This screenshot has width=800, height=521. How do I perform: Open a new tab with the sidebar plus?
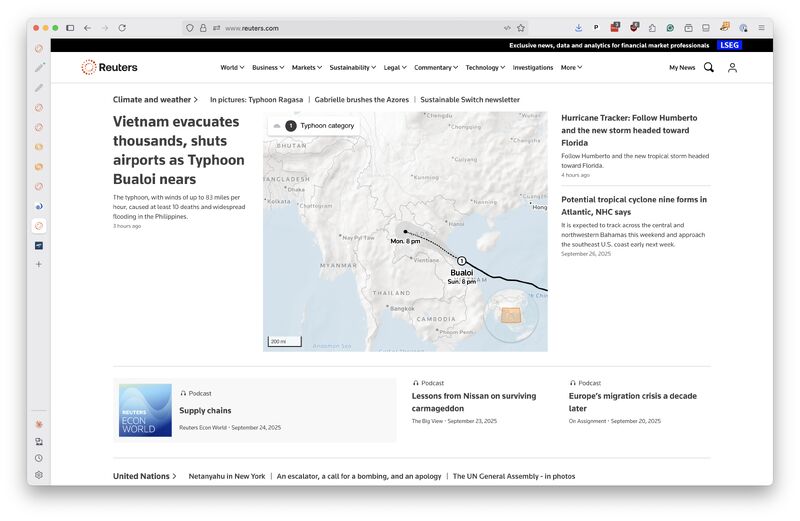click(39, 264)
